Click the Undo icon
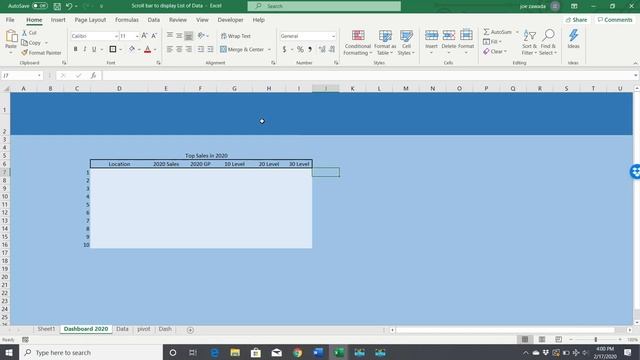Viewport: 640px width, 360px height. click(x=69, y=6)
